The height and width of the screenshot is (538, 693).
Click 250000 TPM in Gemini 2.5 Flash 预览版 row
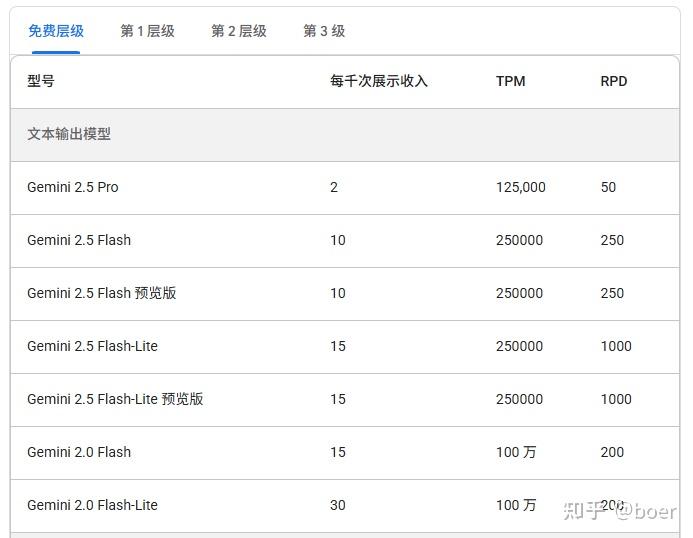[x=519, y=293]
